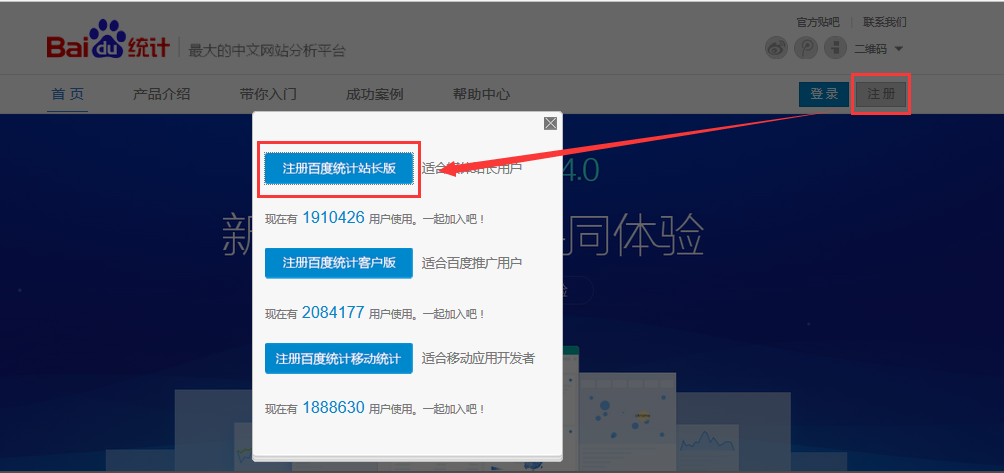Open the 成功案例 menu item
This screenshot has height=473, width=1004.
(375, 94)
